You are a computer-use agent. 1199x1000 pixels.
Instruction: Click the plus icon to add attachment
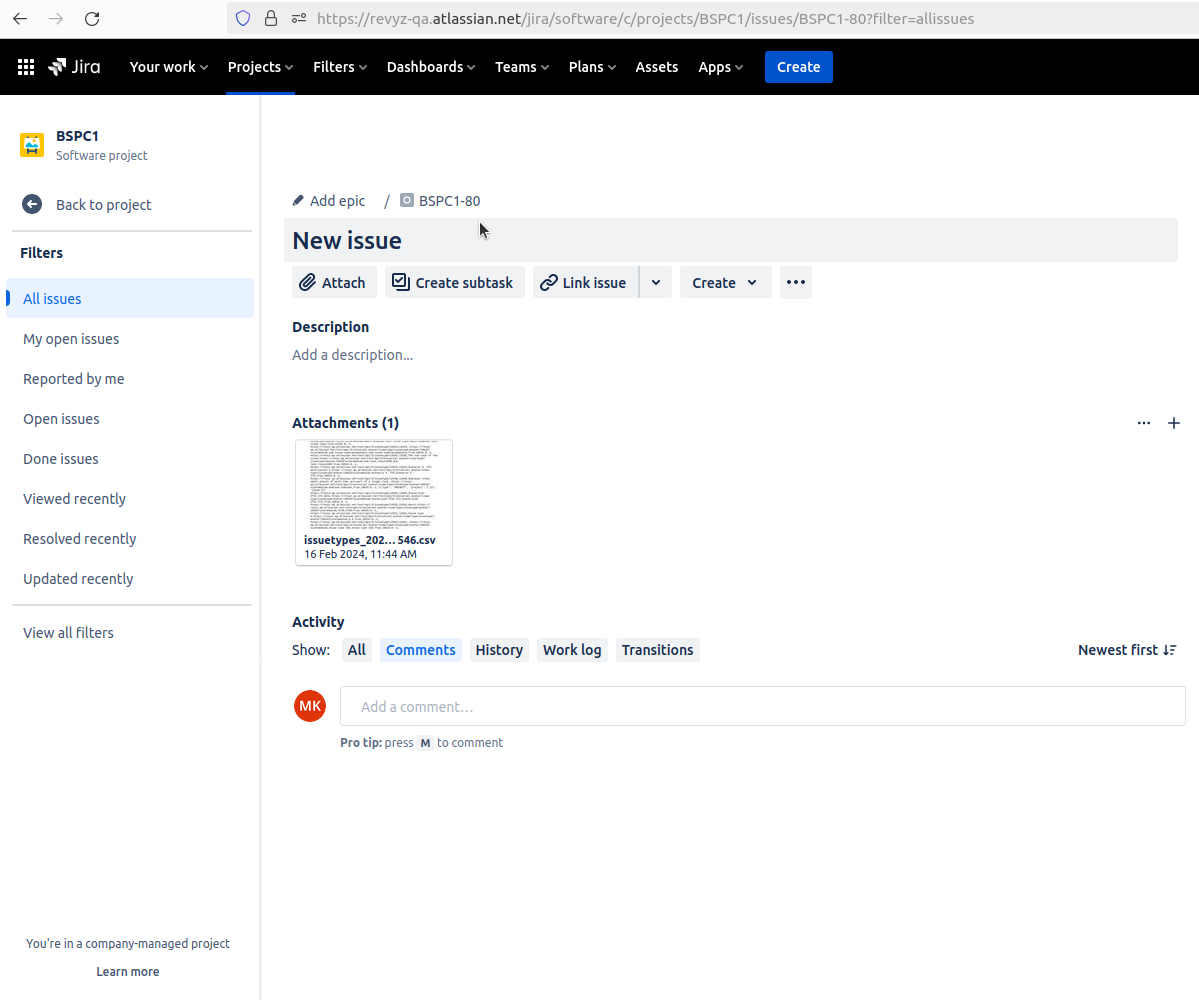click(1174, 423)
